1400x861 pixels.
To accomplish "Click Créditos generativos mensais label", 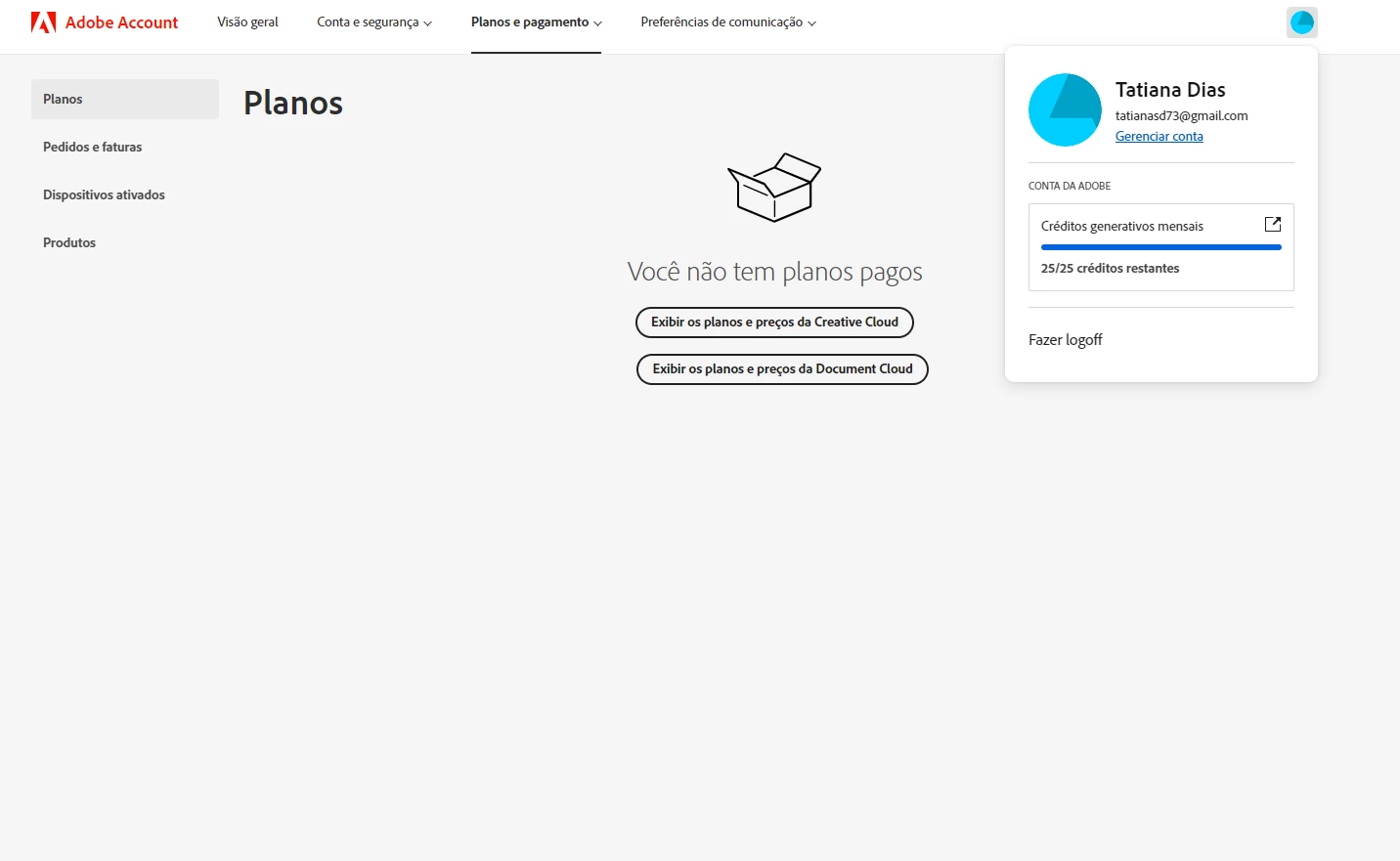I will point(1122,226).
